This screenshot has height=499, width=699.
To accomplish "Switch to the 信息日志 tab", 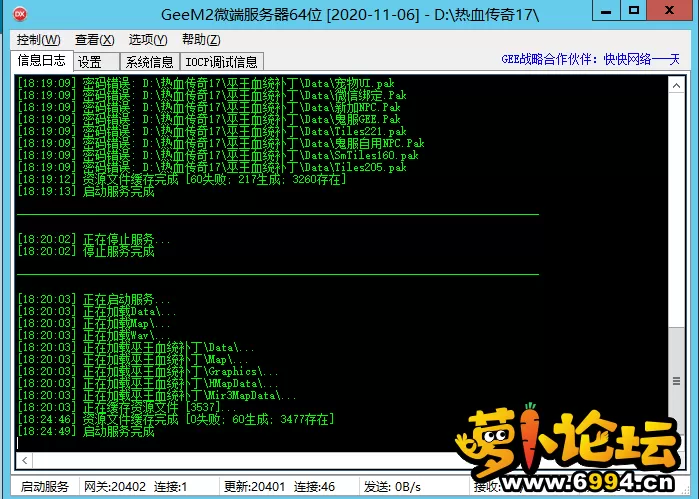I will 42,60.
